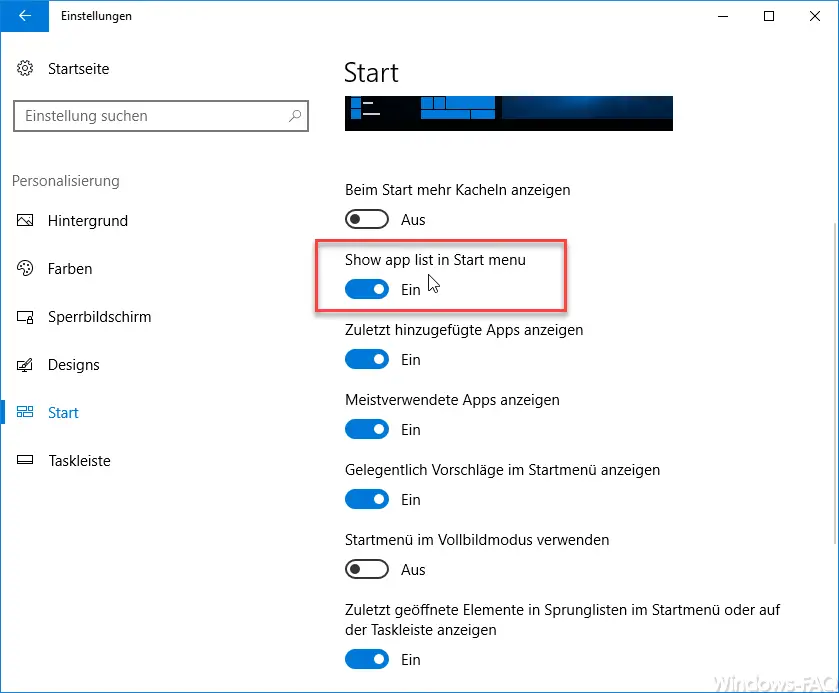The height and width of the screenshot is (693, 839).
Task: Click the magnifier icon in the search box
Action: point(295,116)
